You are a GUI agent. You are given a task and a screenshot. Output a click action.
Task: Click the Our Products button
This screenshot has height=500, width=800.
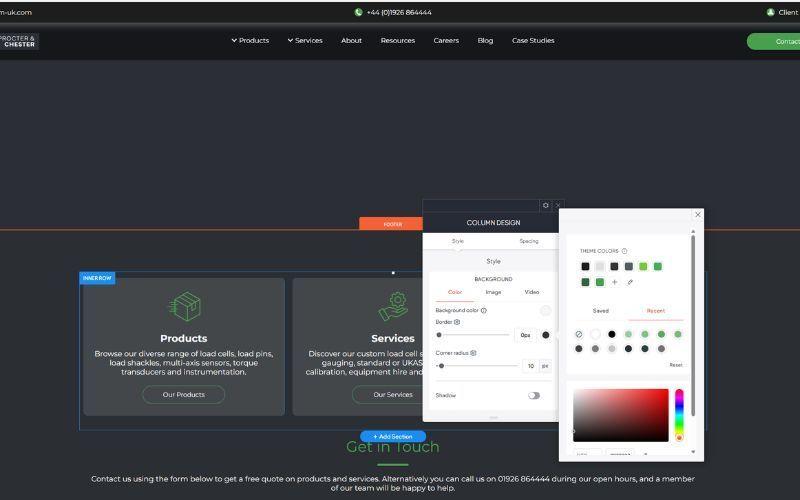point(184,394)
